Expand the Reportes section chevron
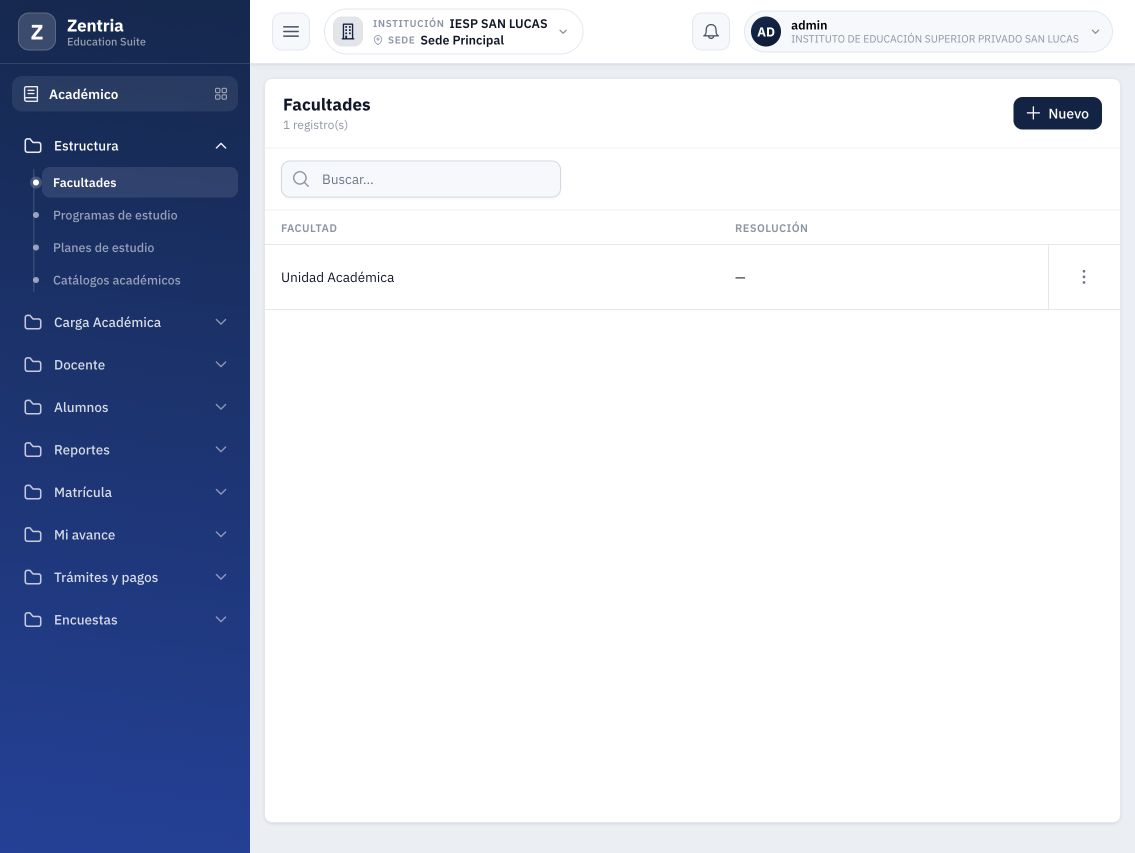1135x853 pixels. tap(221, 450)
